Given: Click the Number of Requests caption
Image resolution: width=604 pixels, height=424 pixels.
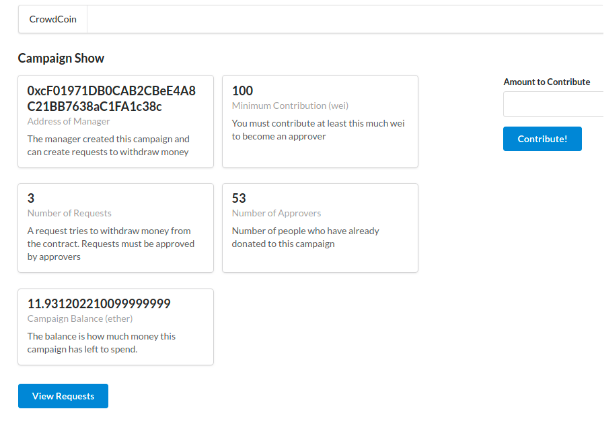Looking at the screenshot, I should (x=69, y=213).
